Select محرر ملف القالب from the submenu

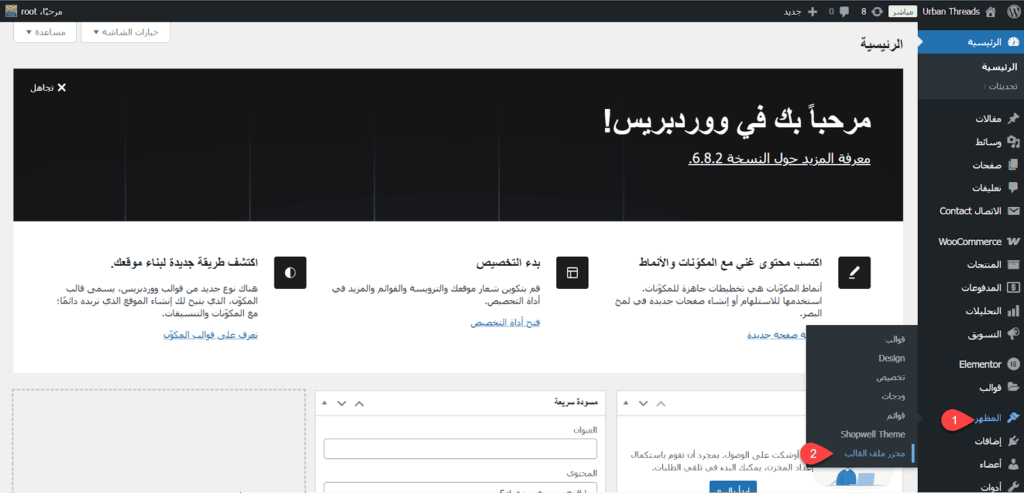point(874,453)
